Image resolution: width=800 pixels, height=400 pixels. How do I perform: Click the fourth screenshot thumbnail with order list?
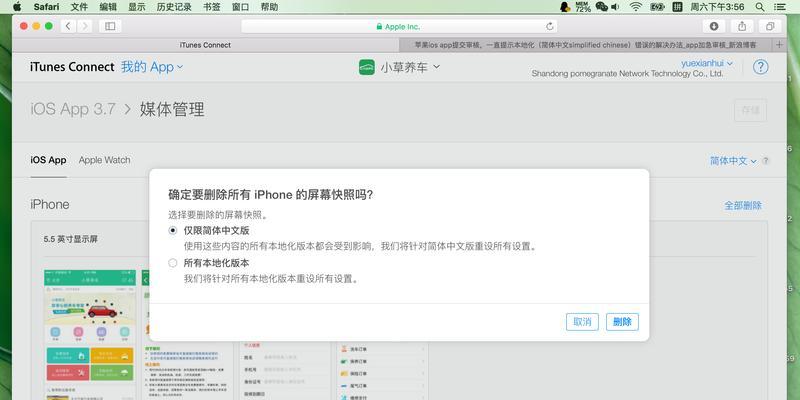click(x=382, y=370)
